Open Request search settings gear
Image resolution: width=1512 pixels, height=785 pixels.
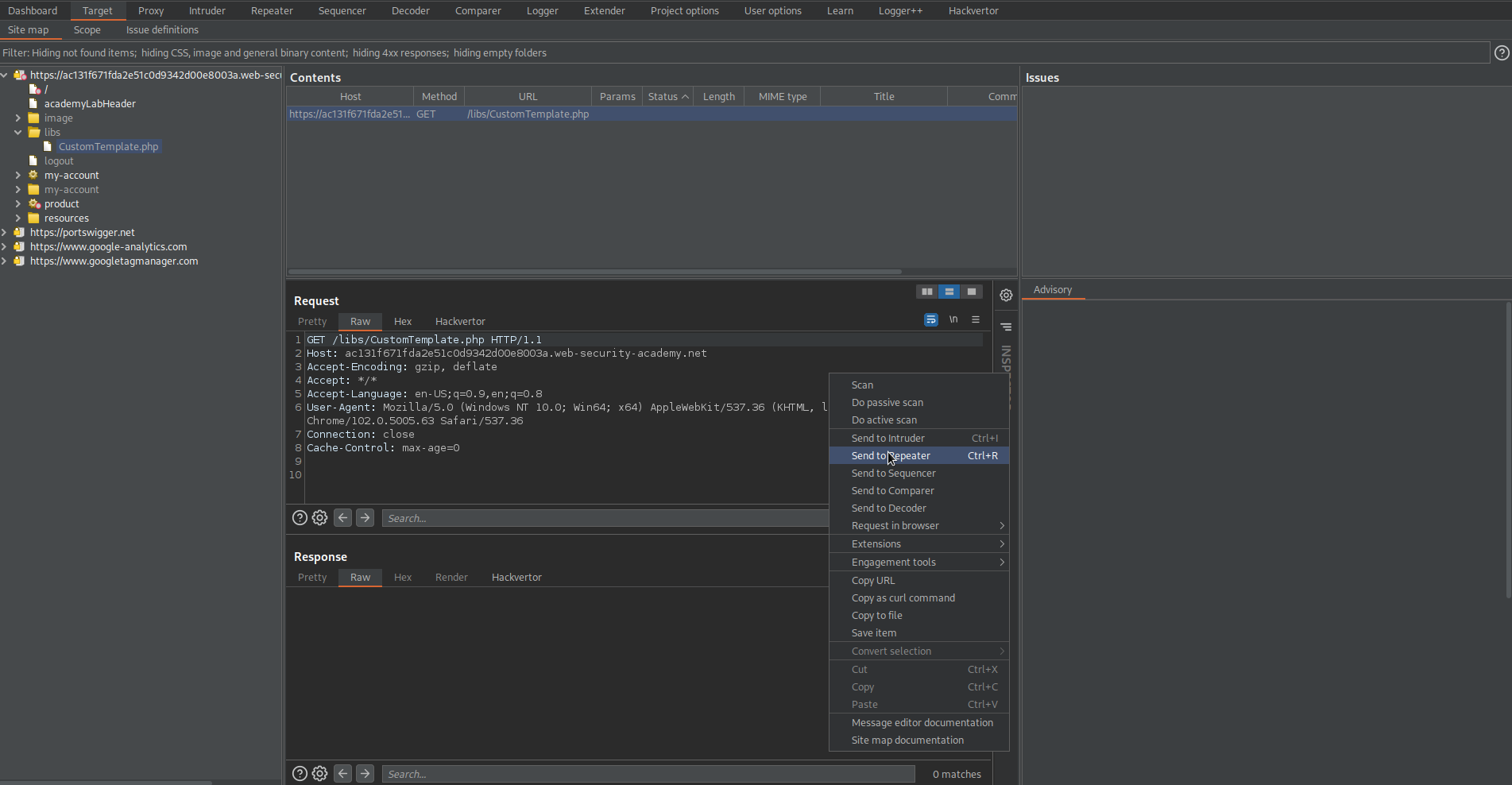(319, 518)
